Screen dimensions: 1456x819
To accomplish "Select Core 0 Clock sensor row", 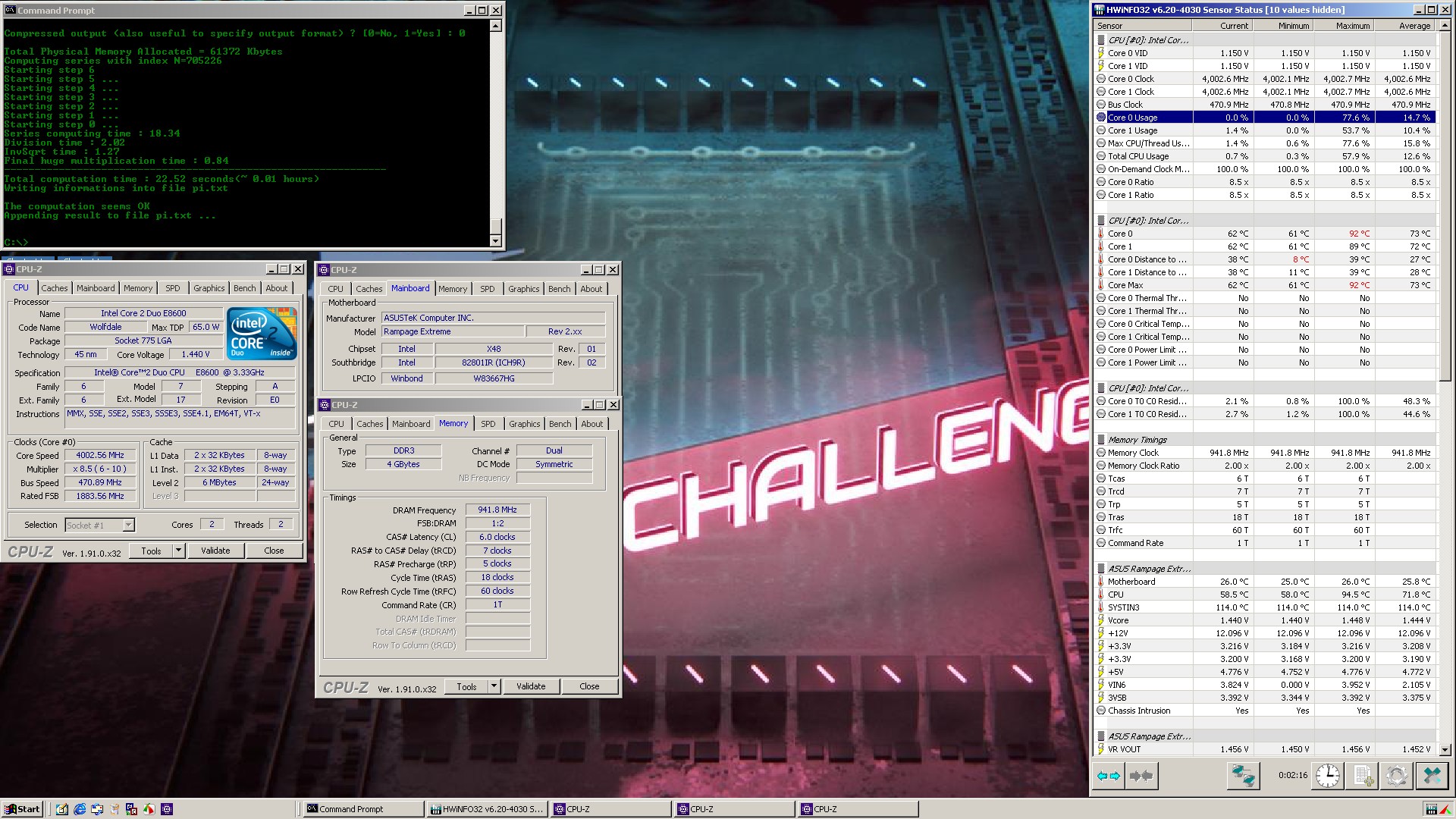I will click(x=1265, y=79).
